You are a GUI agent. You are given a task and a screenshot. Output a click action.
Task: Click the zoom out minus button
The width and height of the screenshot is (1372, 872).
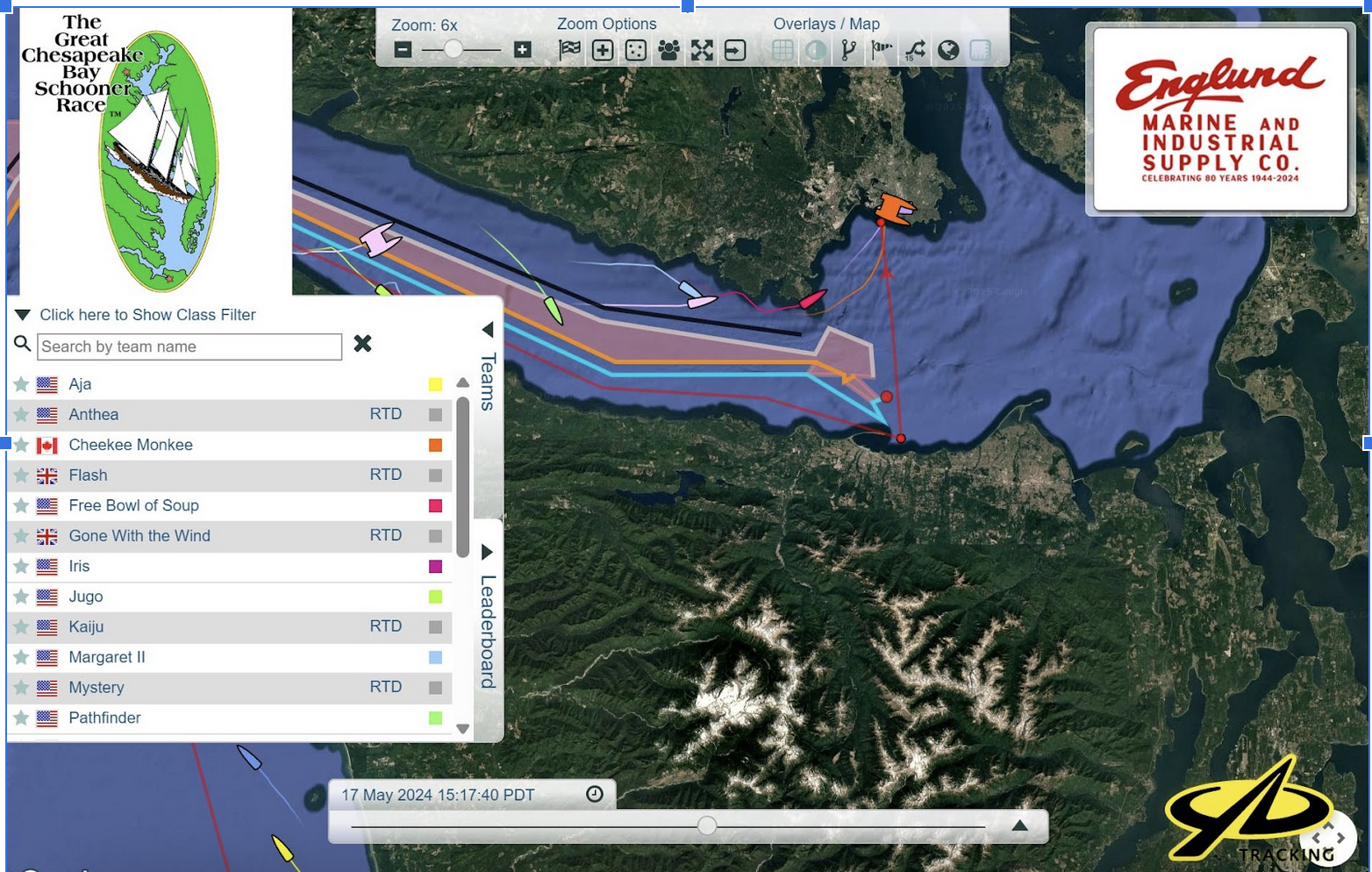point(403,50)
